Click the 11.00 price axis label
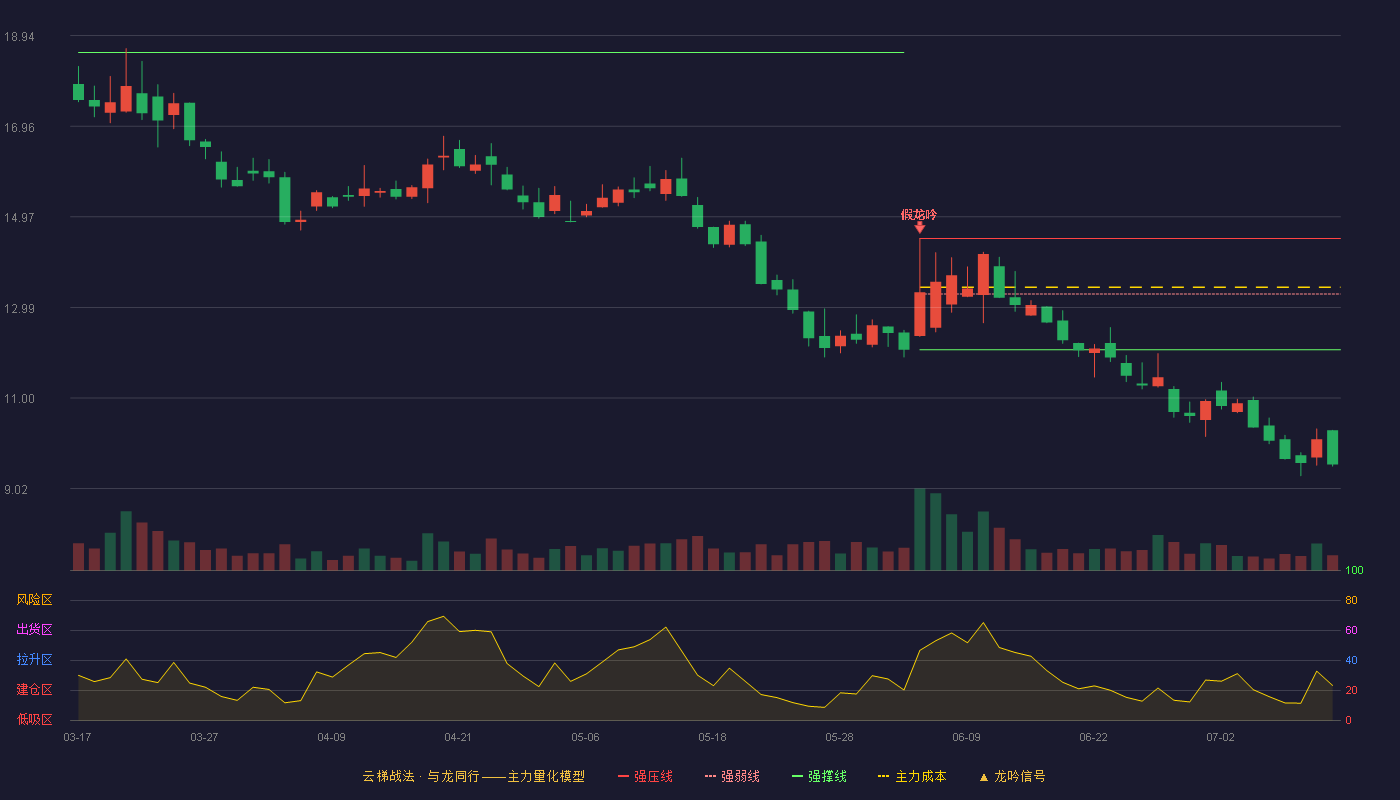This screenshot has height=800, width=1400. 19,399
